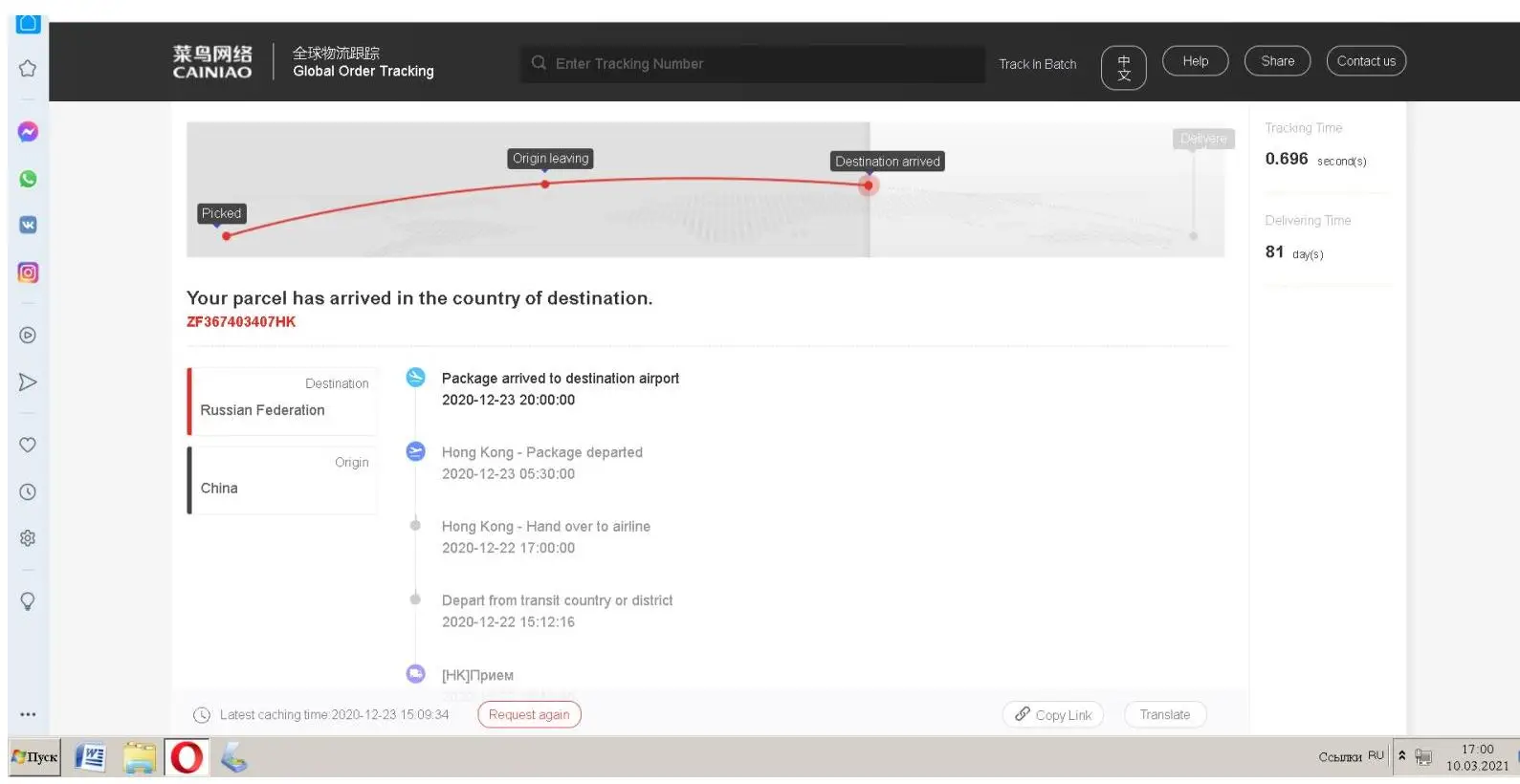This screenshot has width=1520, height=784.
Task: Click 'Depart from transit country or district' event
Action: coord(558,600)
